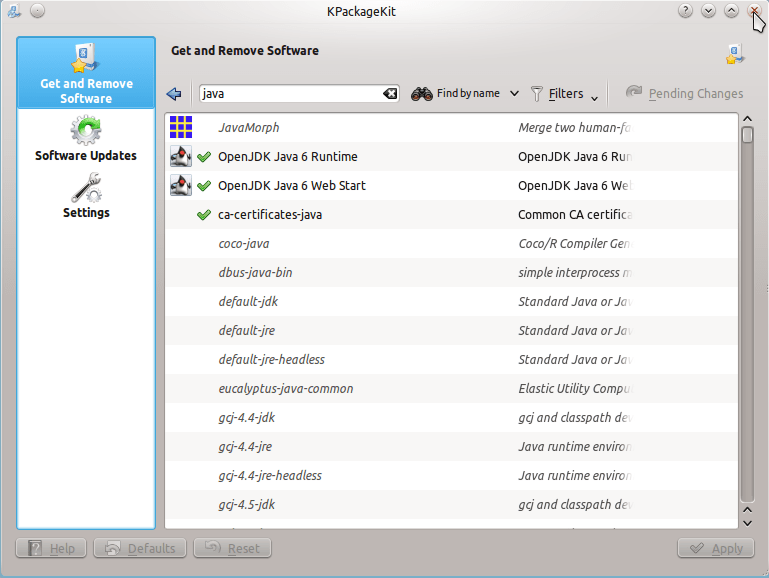
Task: Click the Elastic Utility Compu description
Action: (576, 388)
